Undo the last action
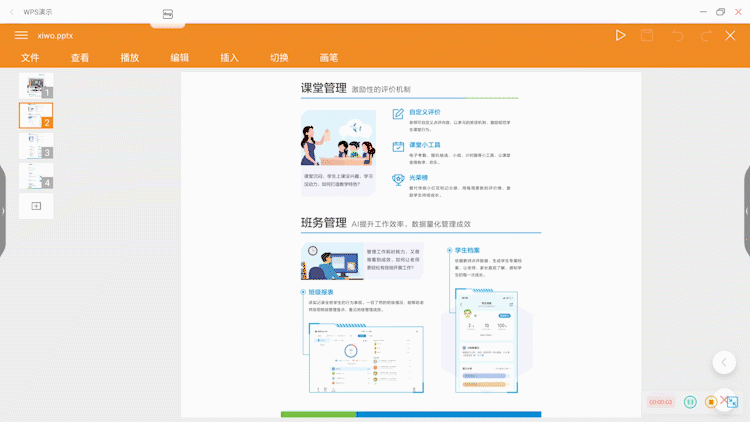Viewport: 750px width, 422px height. coord(677,35)
